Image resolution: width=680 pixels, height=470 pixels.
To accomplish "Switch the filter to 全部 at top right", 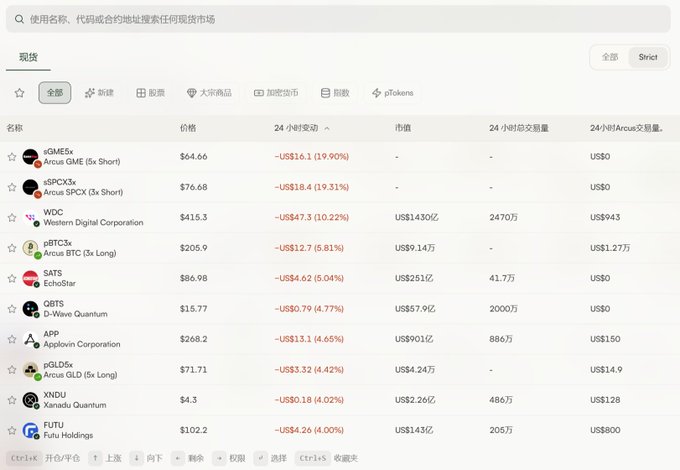I will (610, 57).
